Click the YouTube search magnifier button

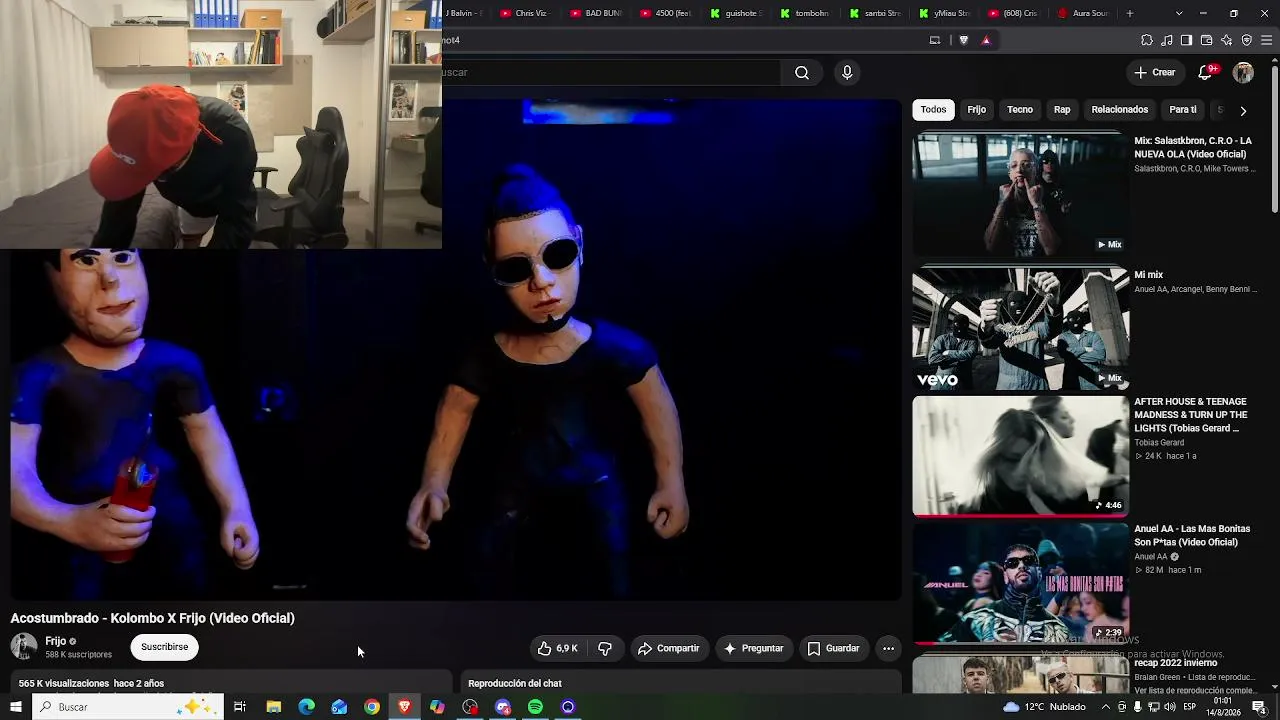pyautogui.click(x=802, y=72)
